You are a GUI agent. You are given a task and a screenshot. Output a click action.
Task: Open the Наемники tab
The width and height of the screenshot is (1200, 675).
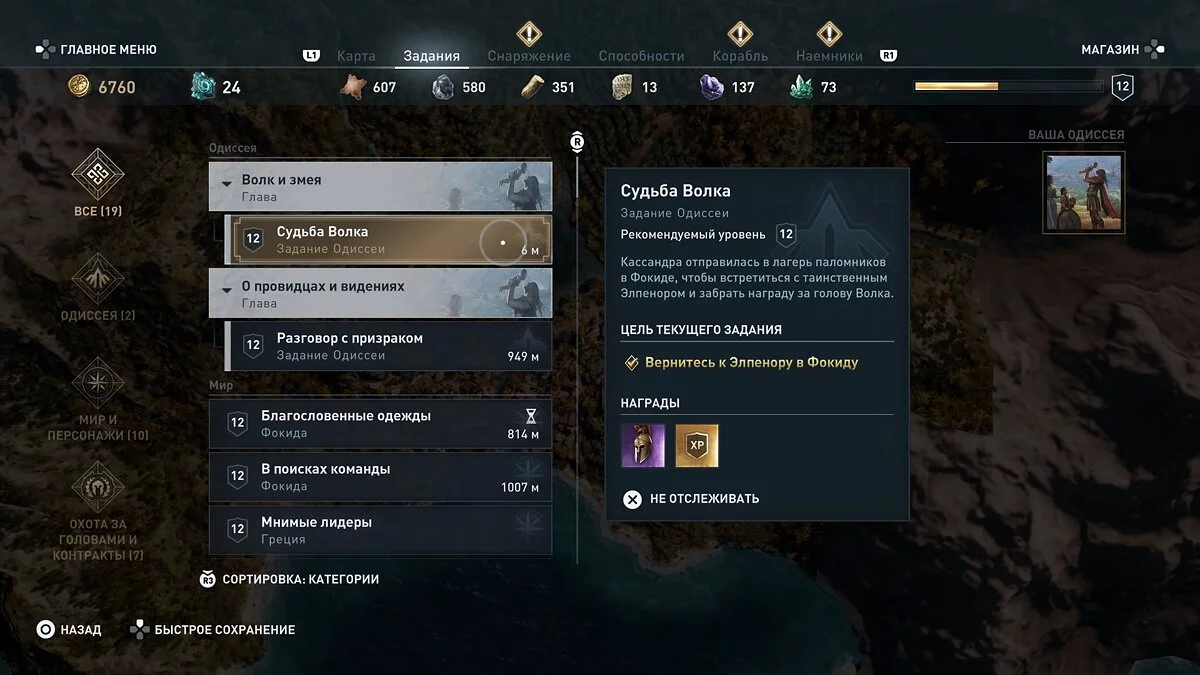point(829,56)
